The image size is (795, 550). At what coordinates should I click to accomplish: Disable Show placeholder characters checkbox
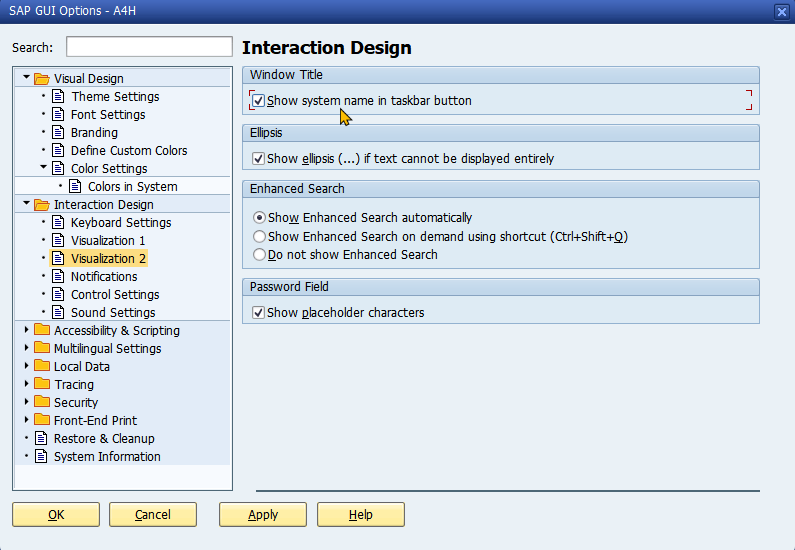pos(259,313)
